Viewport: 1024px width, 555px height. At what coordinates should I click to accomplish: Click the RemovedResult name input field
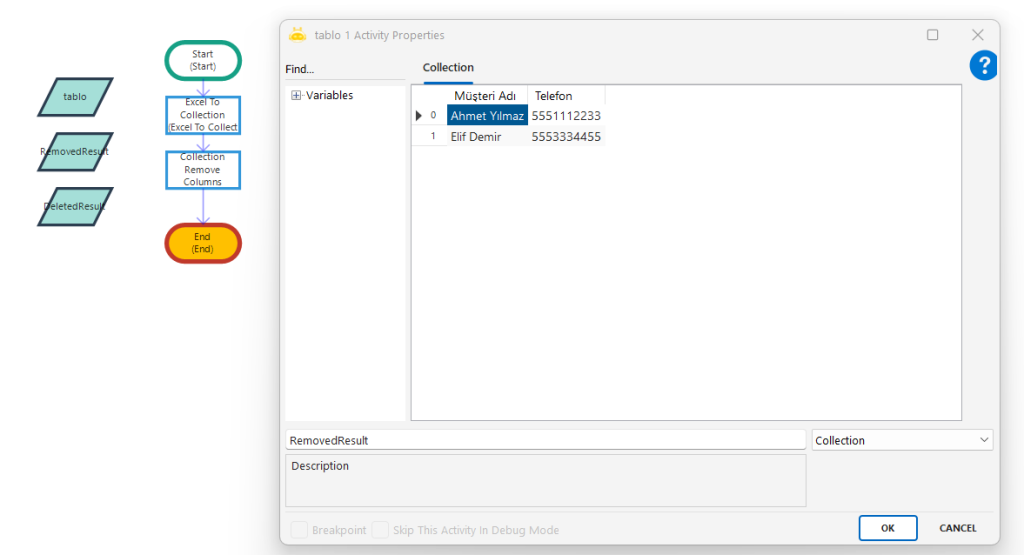point(545,440)
